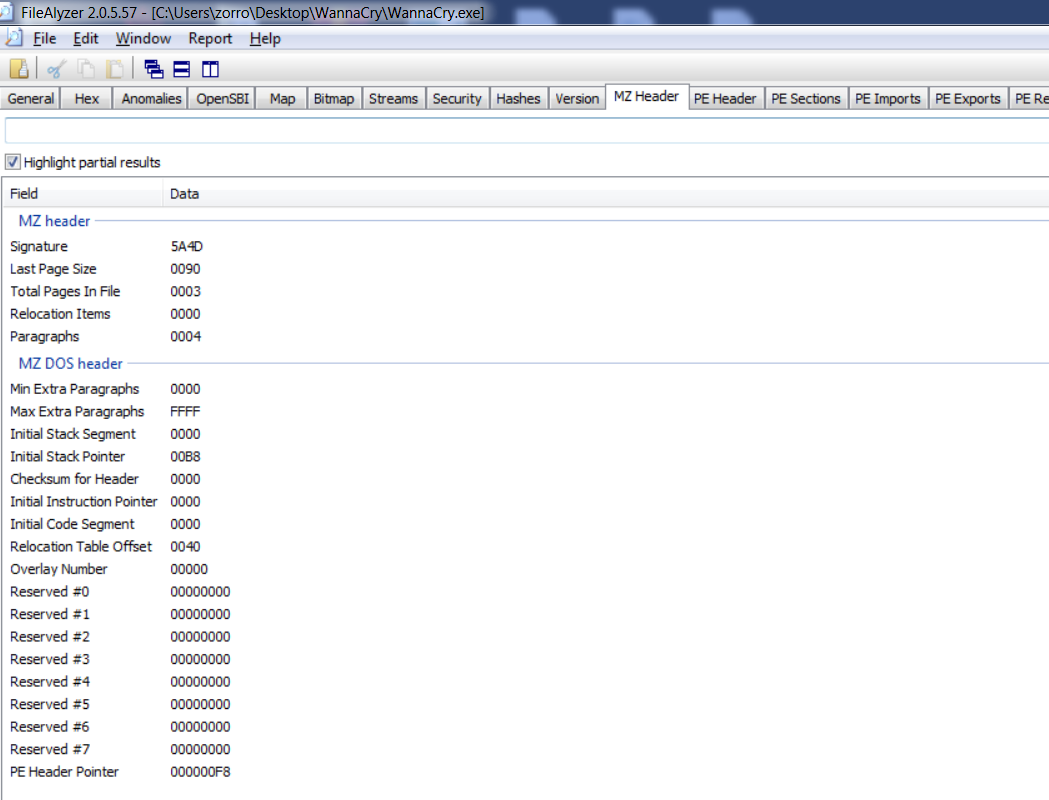Select the Total Pages In File row
This screenshot has height=800, width=1049.
[526, 292]
